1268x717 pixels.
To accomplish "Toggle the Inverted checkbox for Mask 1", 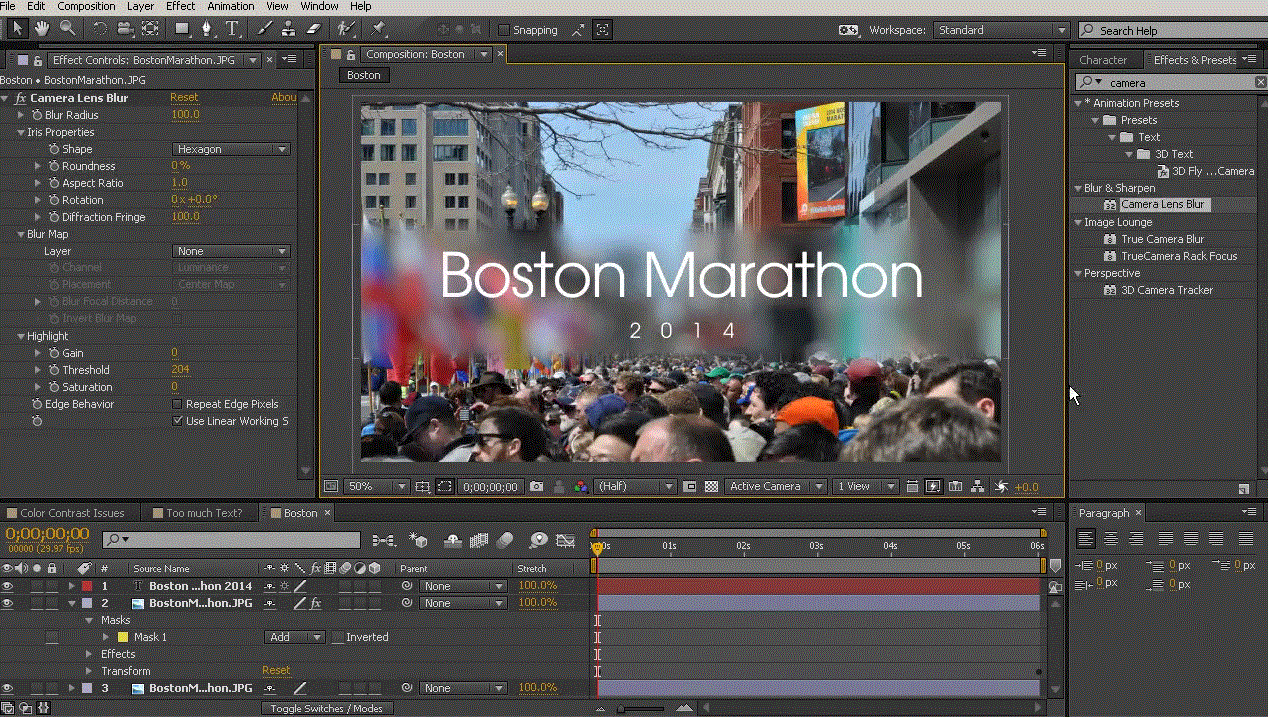I will 337,637.
